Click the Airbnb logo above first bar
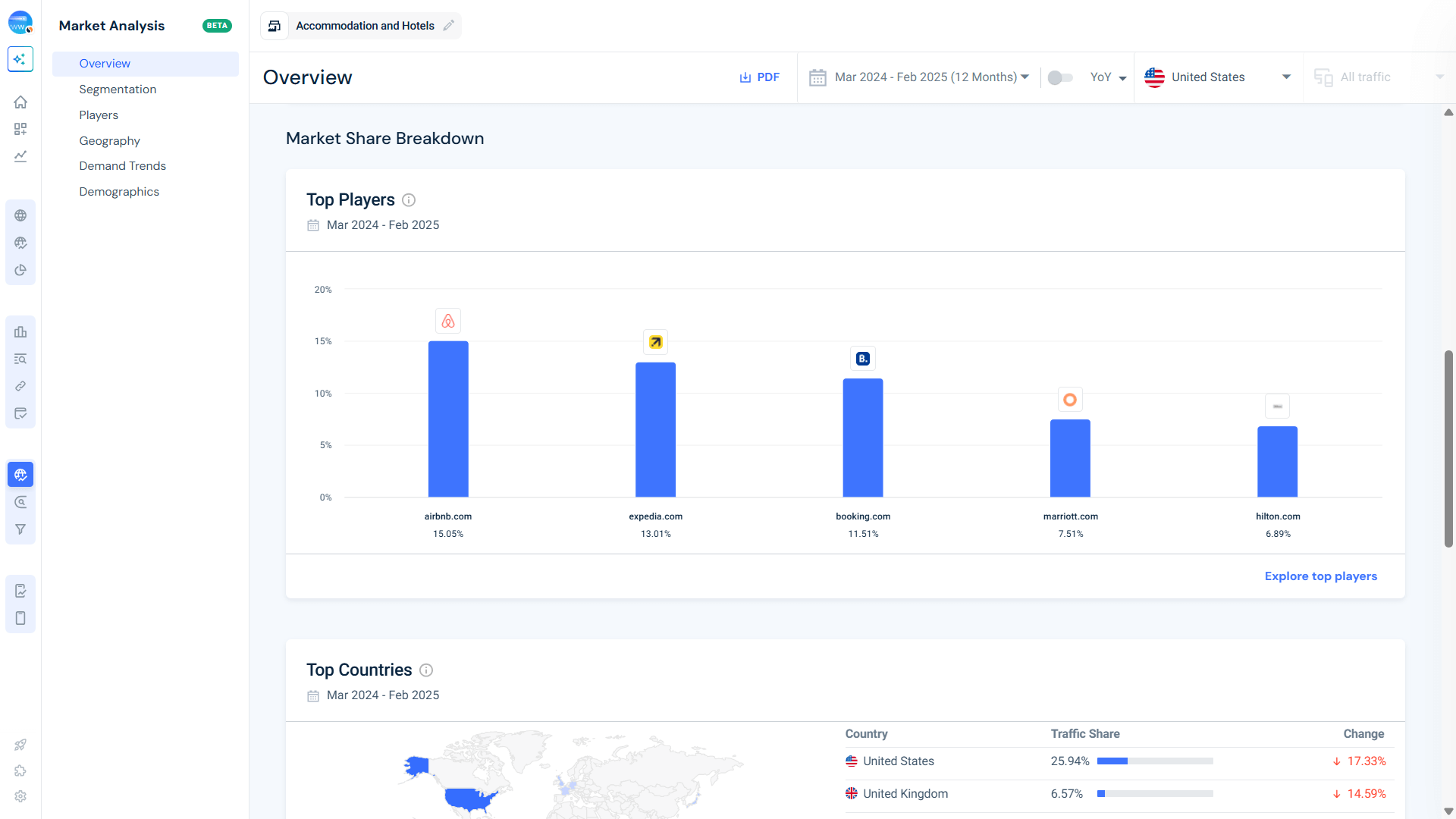This screenshot has width=1456, height=819. (448, 321)
